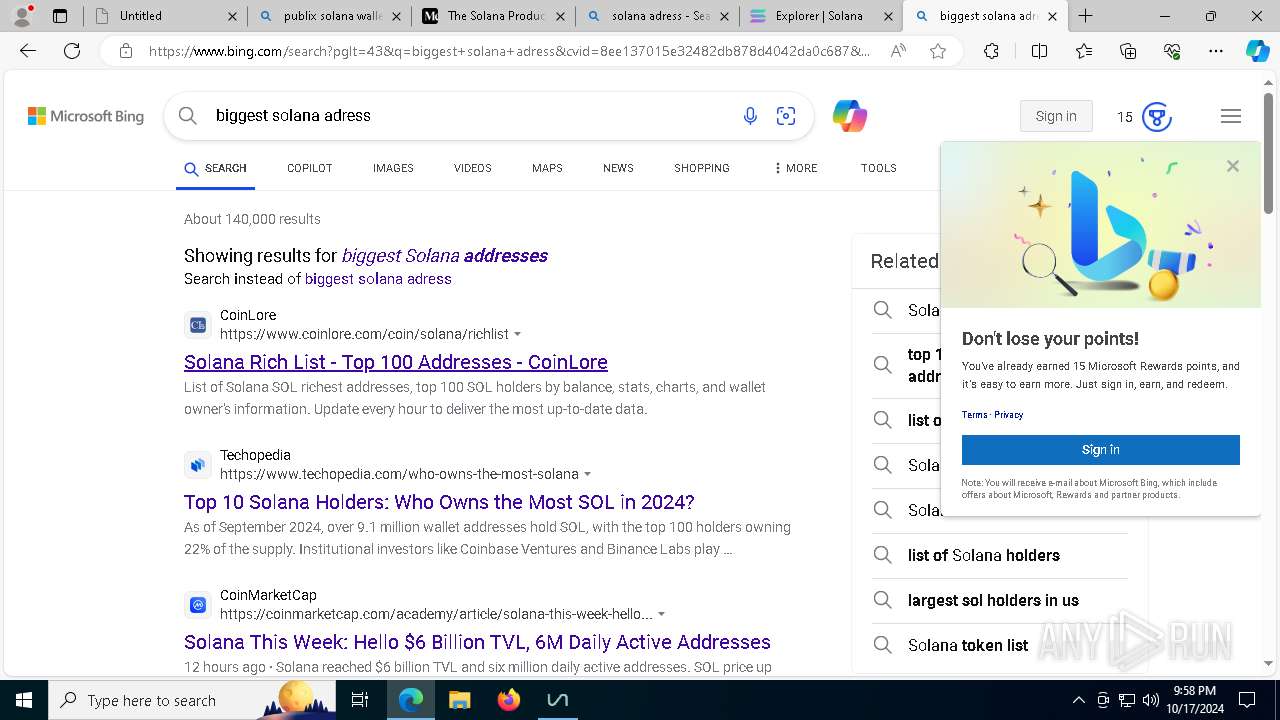Image resolution: width=1280 pixels, height=720 pixels.
Task: Open Collections icon
Action: [1128, 51]
